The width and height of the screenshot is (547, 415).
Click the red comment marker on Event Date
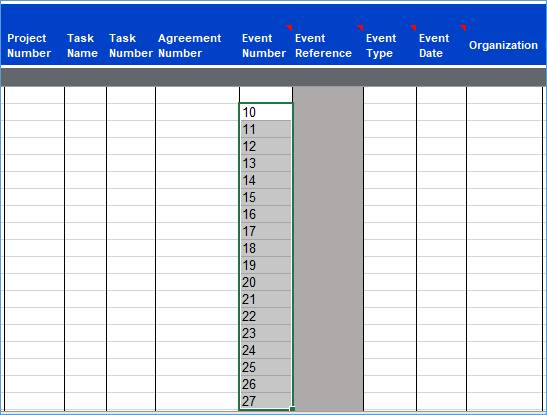[x=463, y=28]
